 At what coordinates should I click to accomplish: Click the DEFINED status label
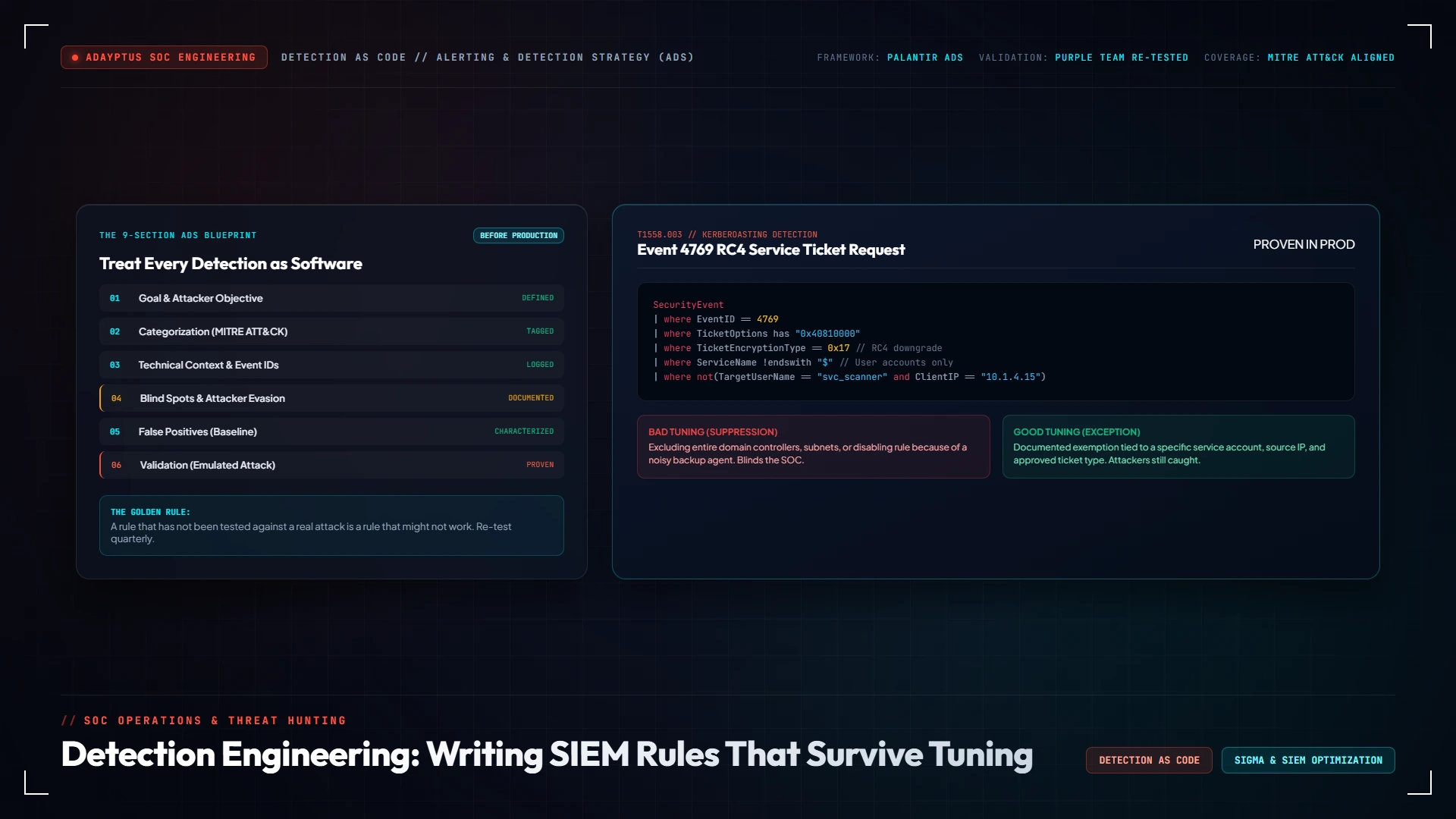coord(538,298)
